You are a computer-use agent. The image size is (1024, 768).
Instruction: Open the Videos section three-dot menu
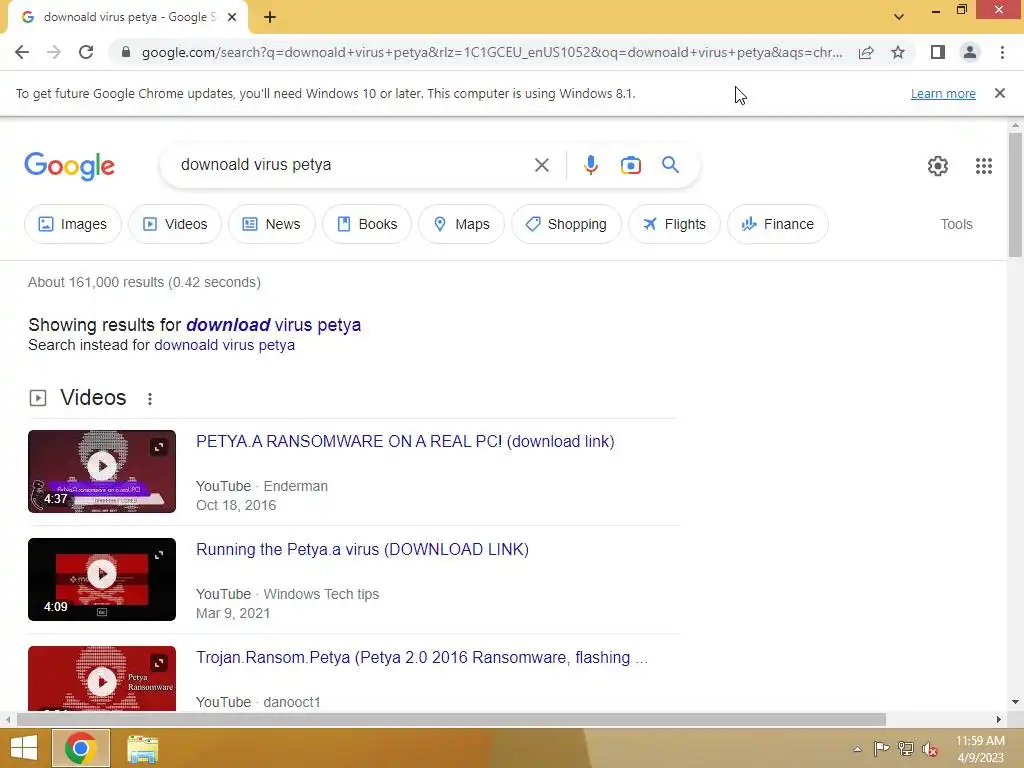coord(150,398)
